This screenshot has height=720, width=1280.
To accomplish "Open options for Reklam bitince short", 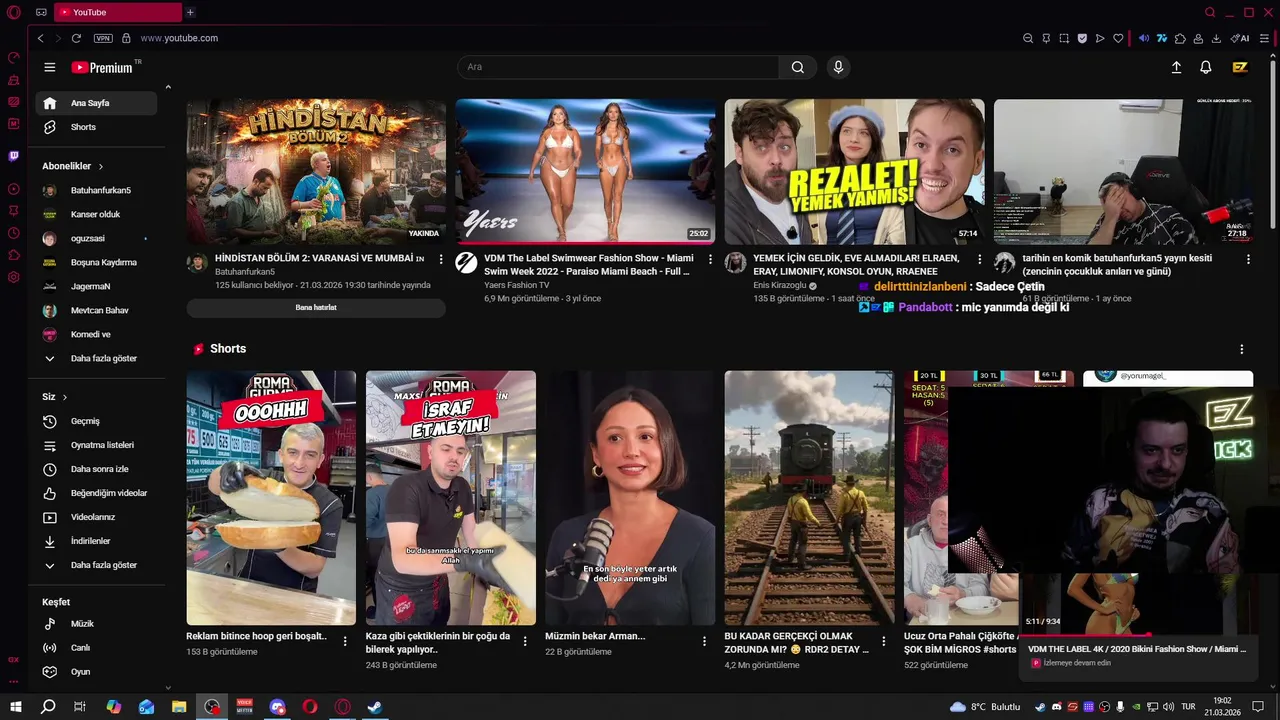I will 345,641.
